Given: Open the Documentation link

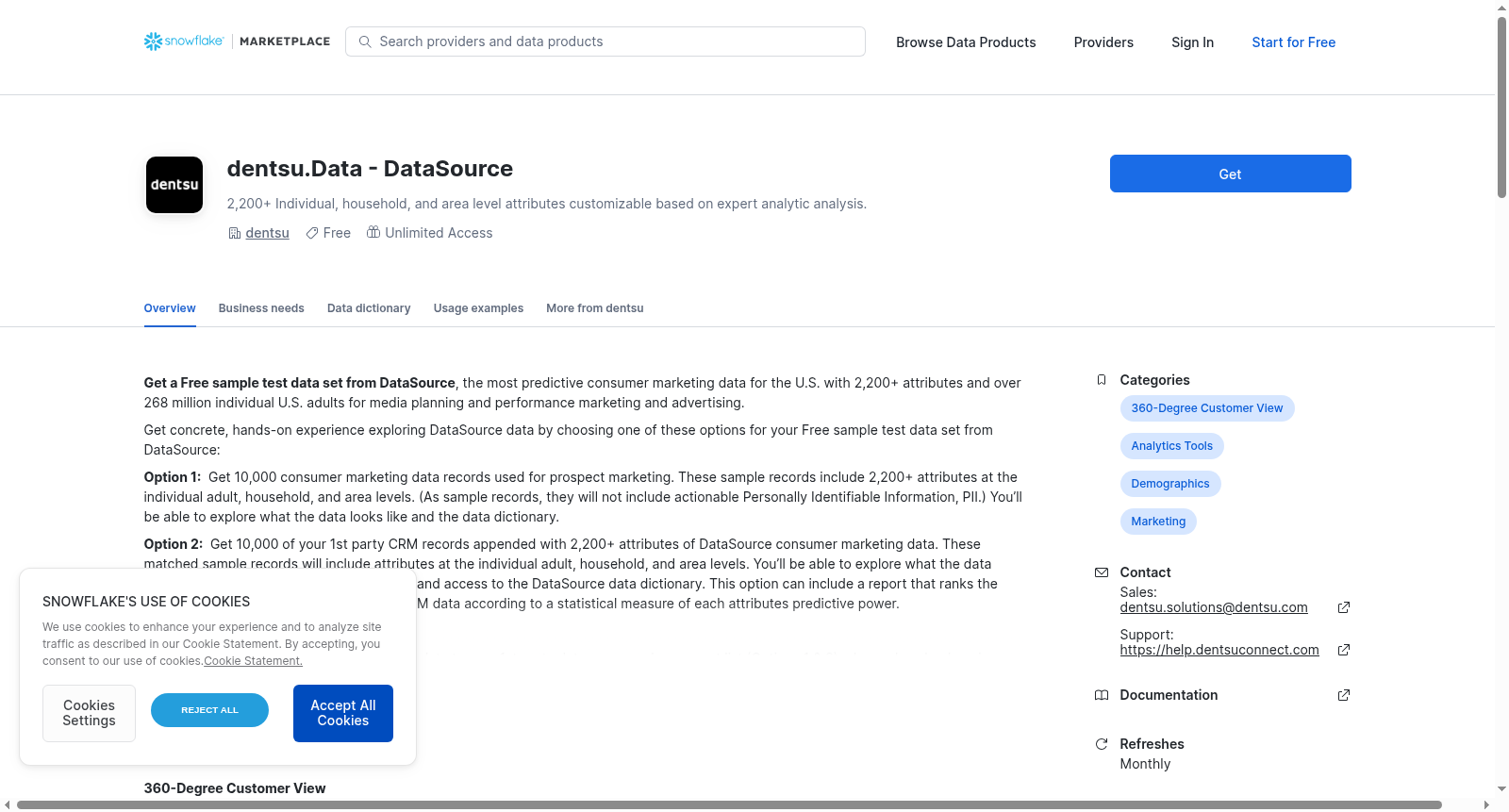Looking at the screenshot, I should pos(1169,695).
